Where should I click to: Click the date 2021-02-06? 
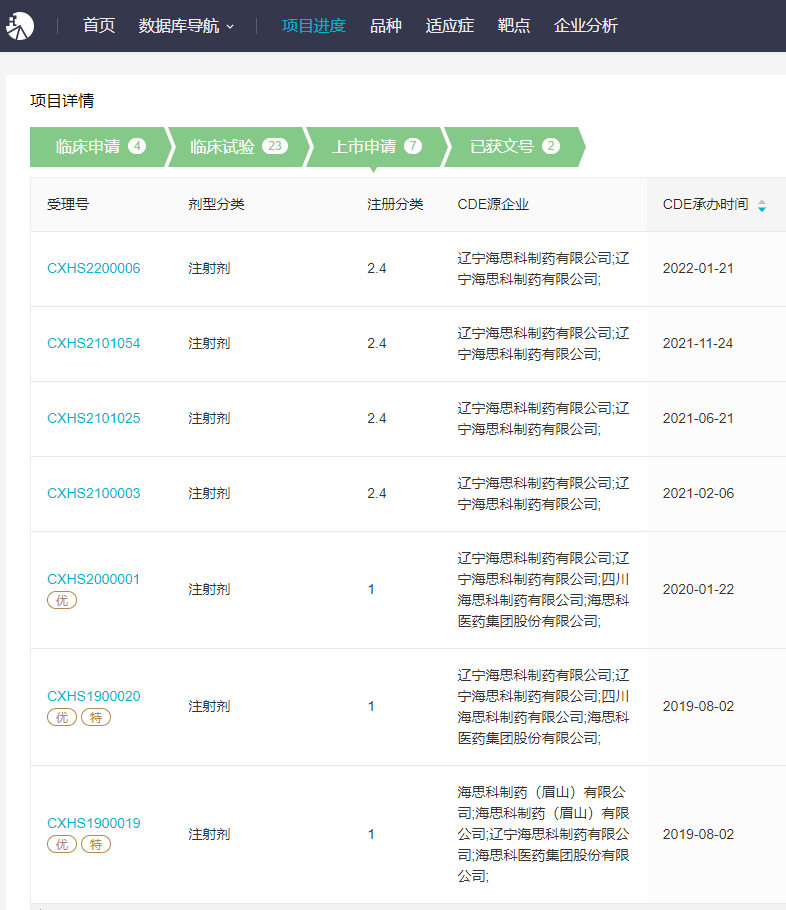click(698, 493)
